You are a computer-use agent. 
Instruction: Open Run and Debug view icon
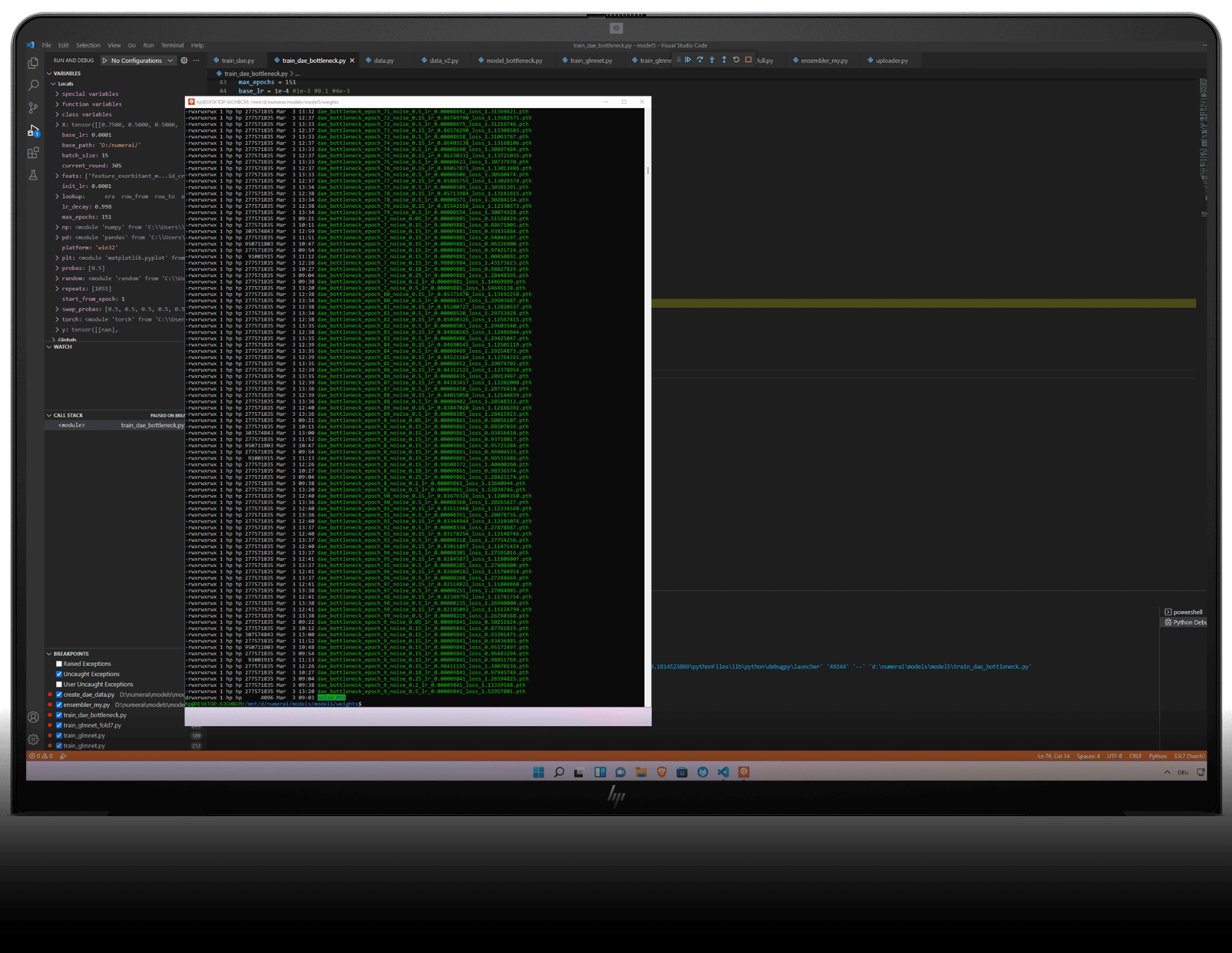[33, 130]
